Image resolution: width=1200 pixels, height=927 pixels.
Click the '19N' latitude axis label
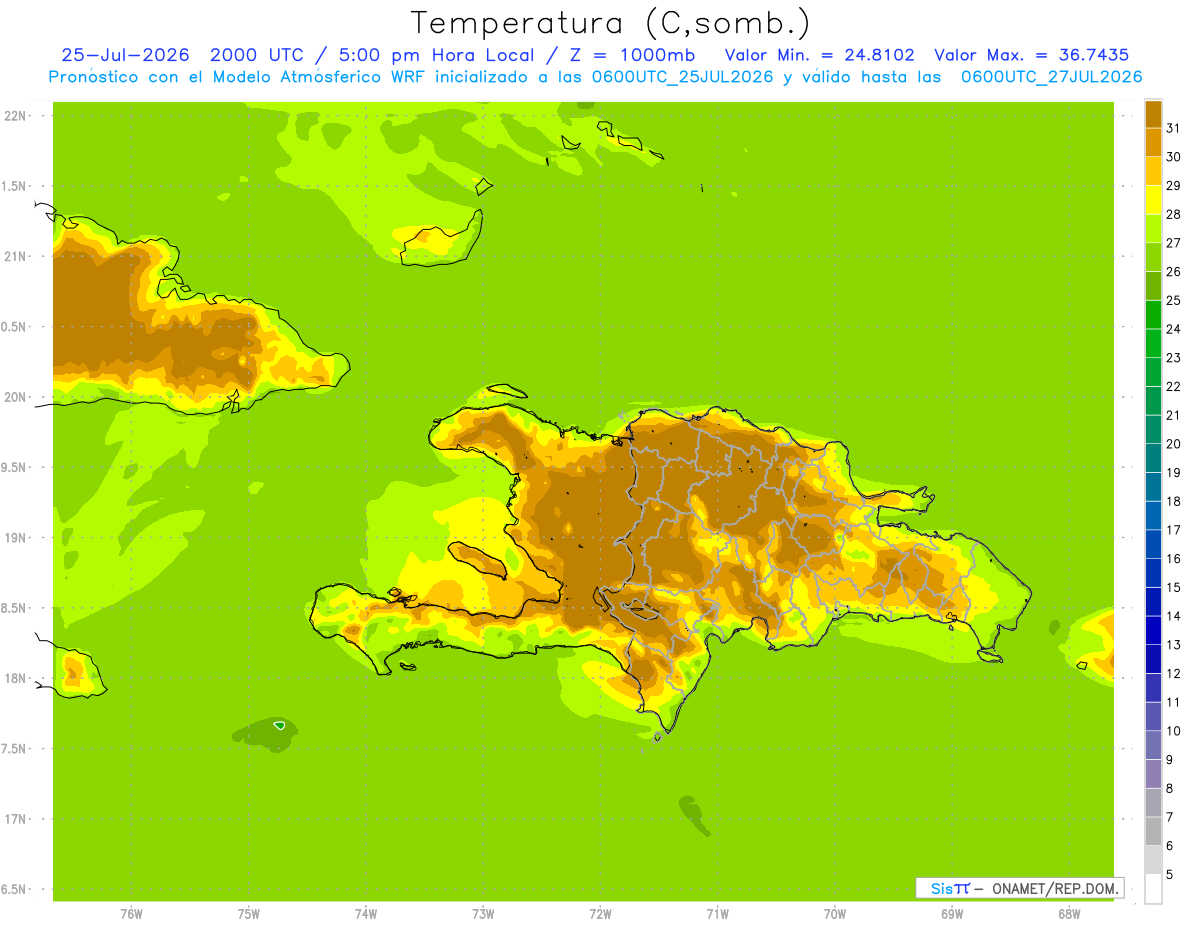coord(16,538)
